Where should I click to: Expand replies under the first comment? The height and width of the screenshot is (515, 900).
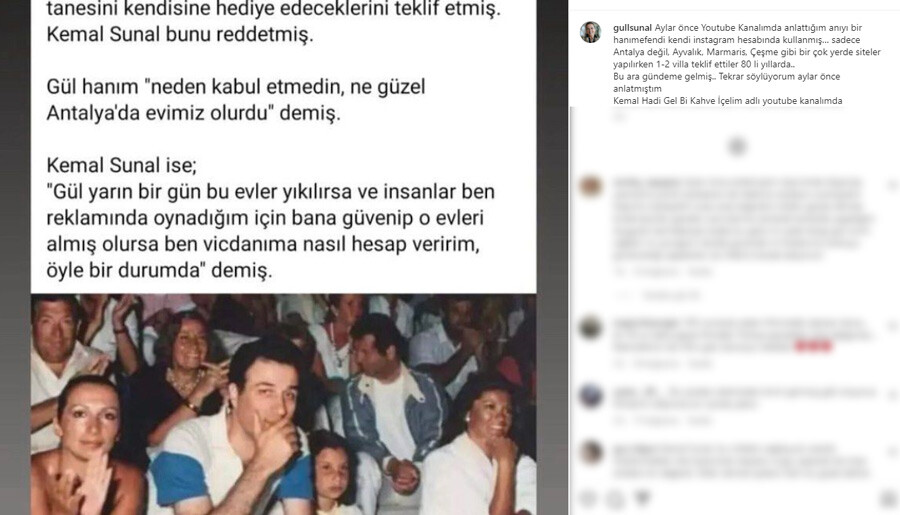click(658, 296)
